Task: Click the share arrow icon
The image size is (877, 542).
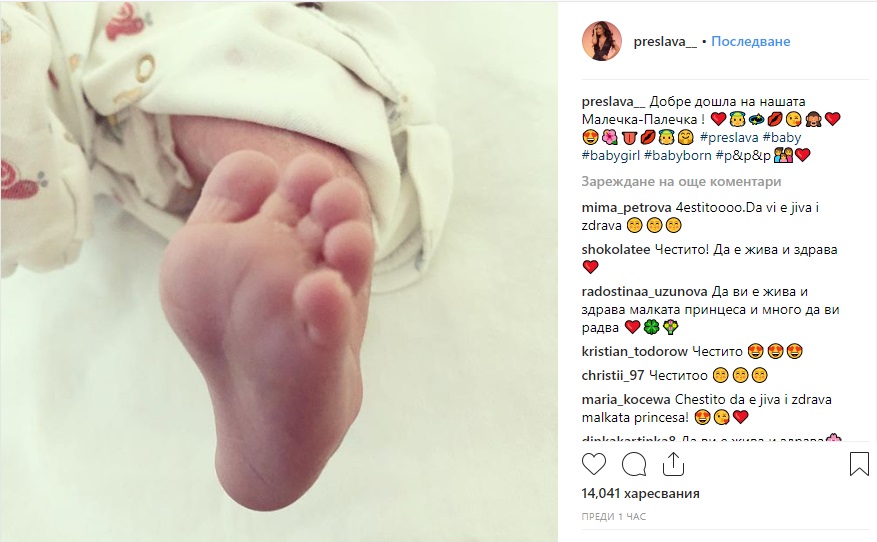Action: [673, 464]
